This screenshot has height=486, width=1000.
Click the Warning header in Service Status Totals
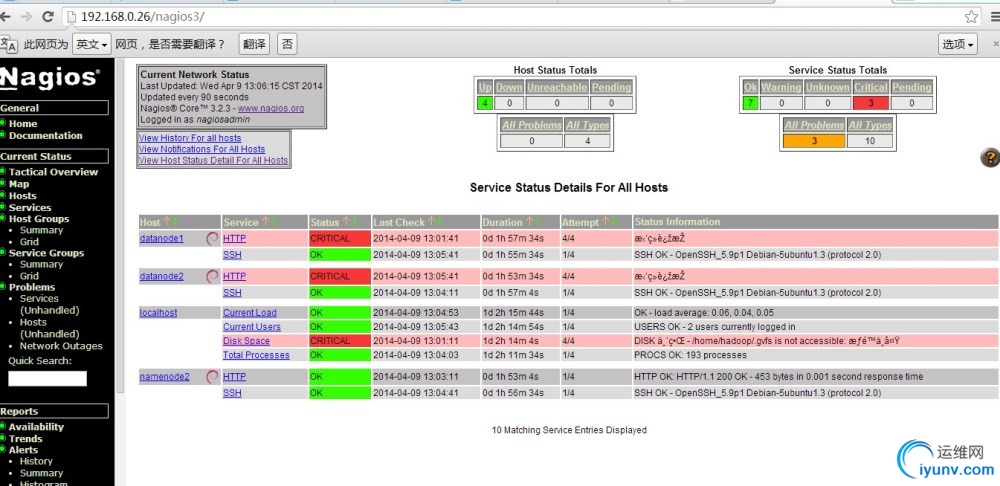pos(781,87)
